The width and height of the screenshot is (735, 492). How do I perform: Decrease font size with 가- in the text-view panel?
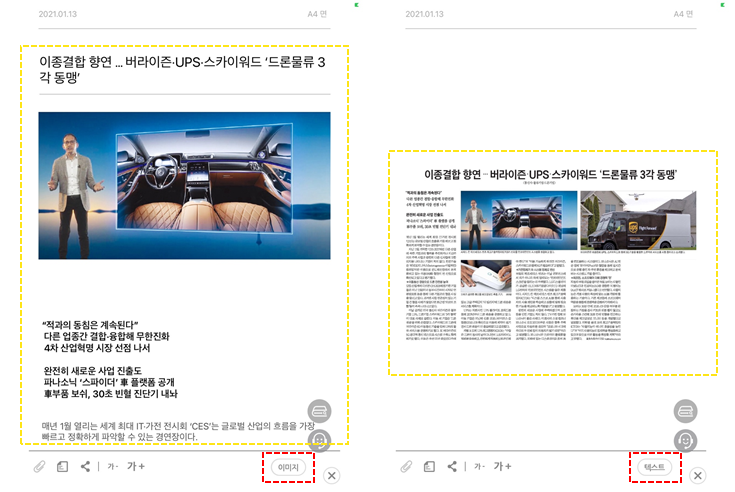[112, 467]
